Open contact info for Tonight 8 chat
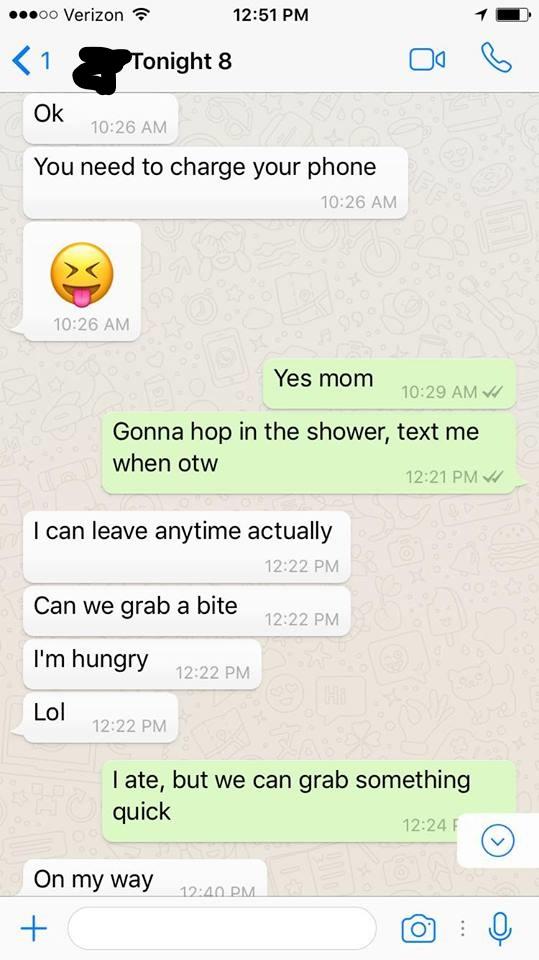 click(x=182, y=61)
